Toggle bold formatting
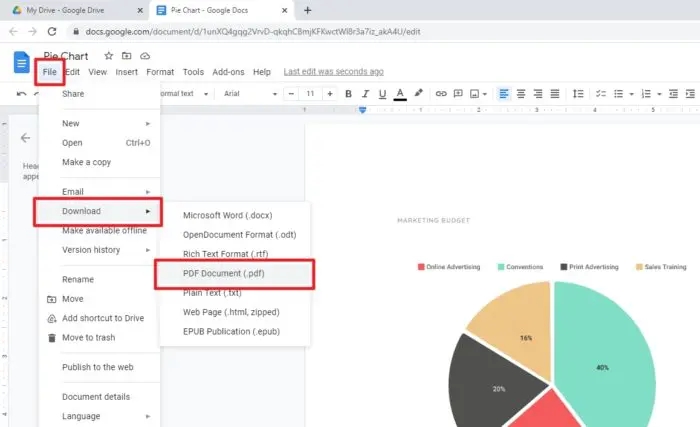 (348, 94)
